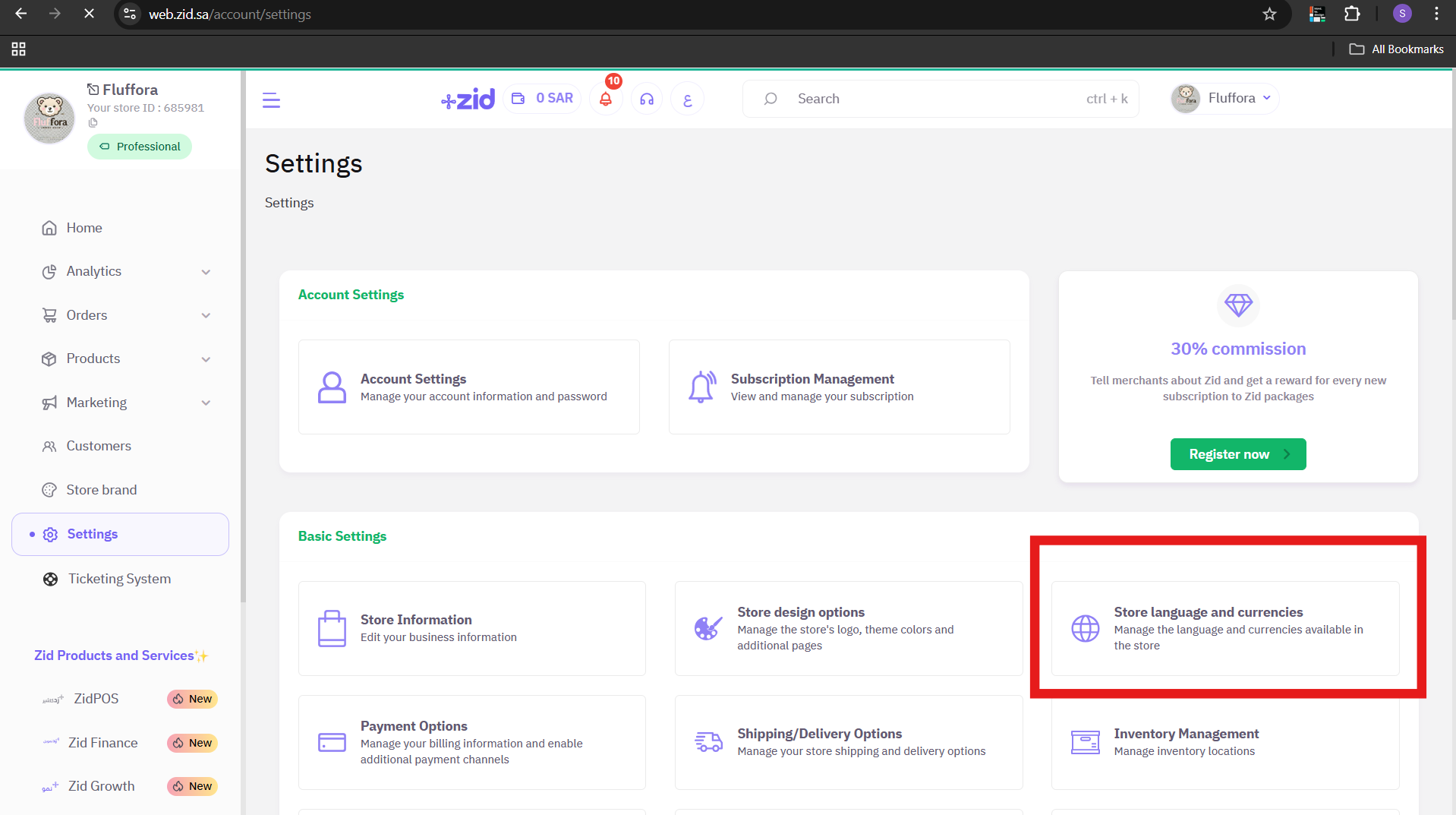Open the Fluffora account dropdown
The height and width of the screenshot is (815, 1456).
click(1224, 98)
